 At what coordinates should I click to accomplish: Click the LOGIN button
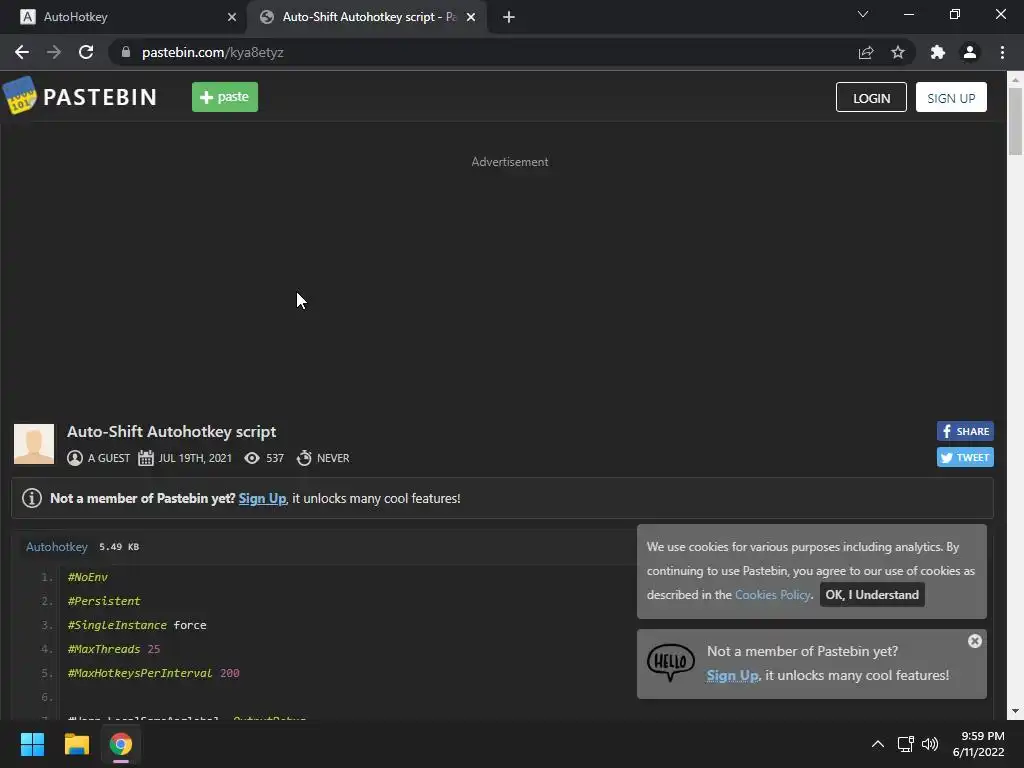point(871,97)
